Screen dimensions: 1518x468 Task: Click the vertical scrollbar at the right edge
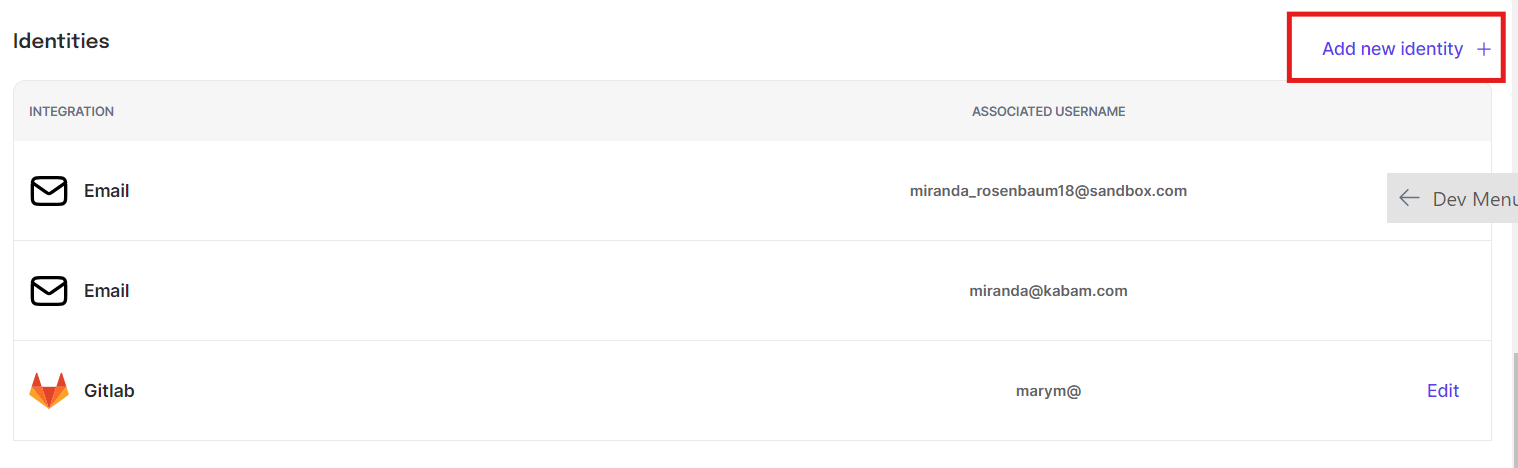click(x=1514, y=410)
